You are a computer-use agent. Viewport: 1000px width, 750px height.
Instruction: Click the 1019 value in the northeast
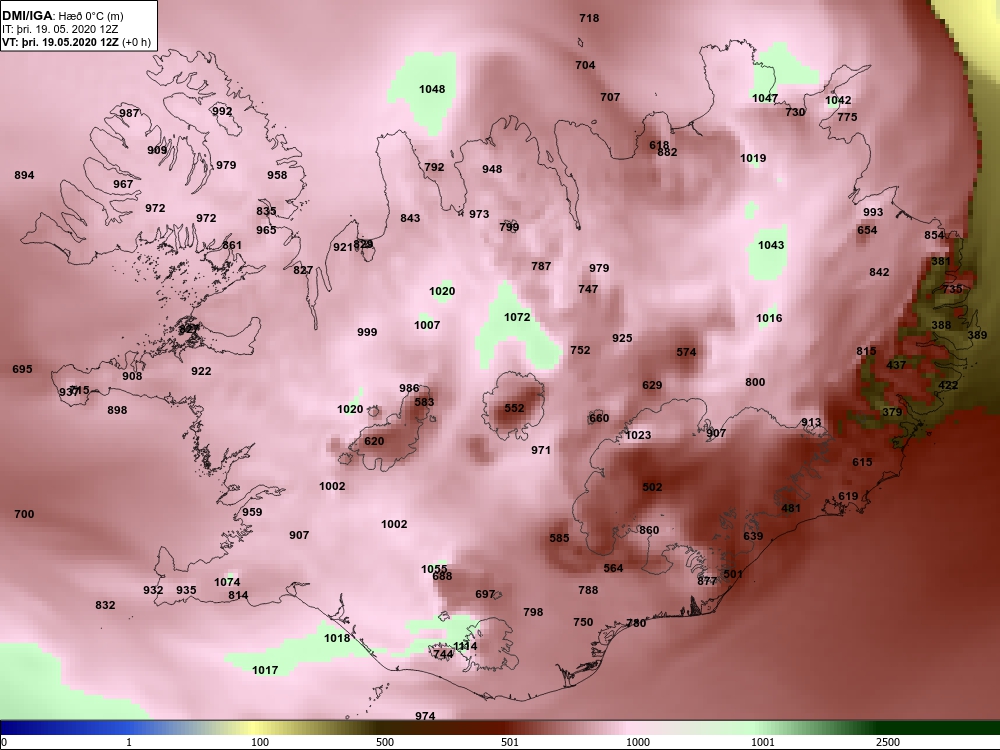coord(753,159)
